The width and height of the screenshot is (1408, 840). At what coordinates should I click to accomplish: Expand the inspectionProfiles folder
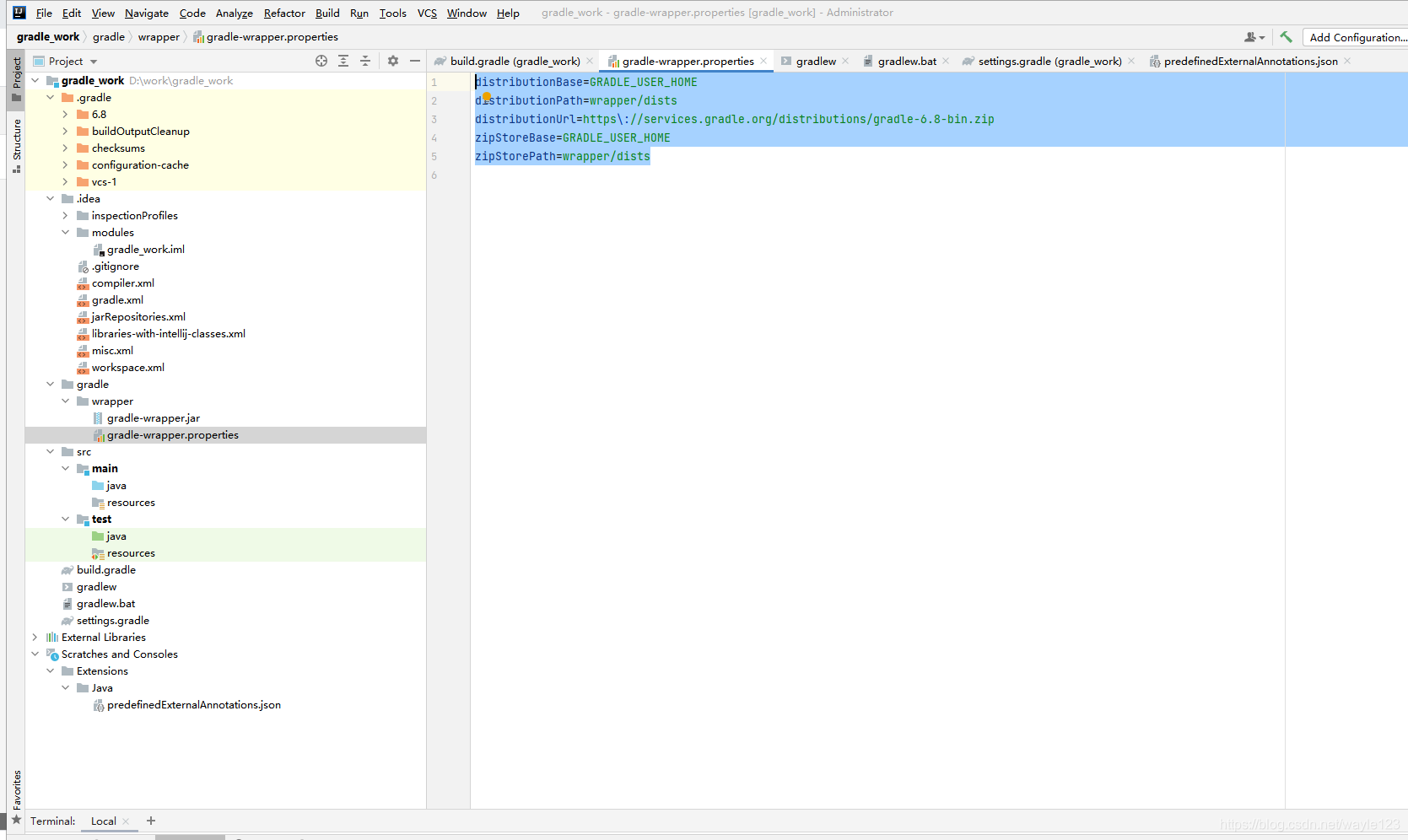point(66,216)
